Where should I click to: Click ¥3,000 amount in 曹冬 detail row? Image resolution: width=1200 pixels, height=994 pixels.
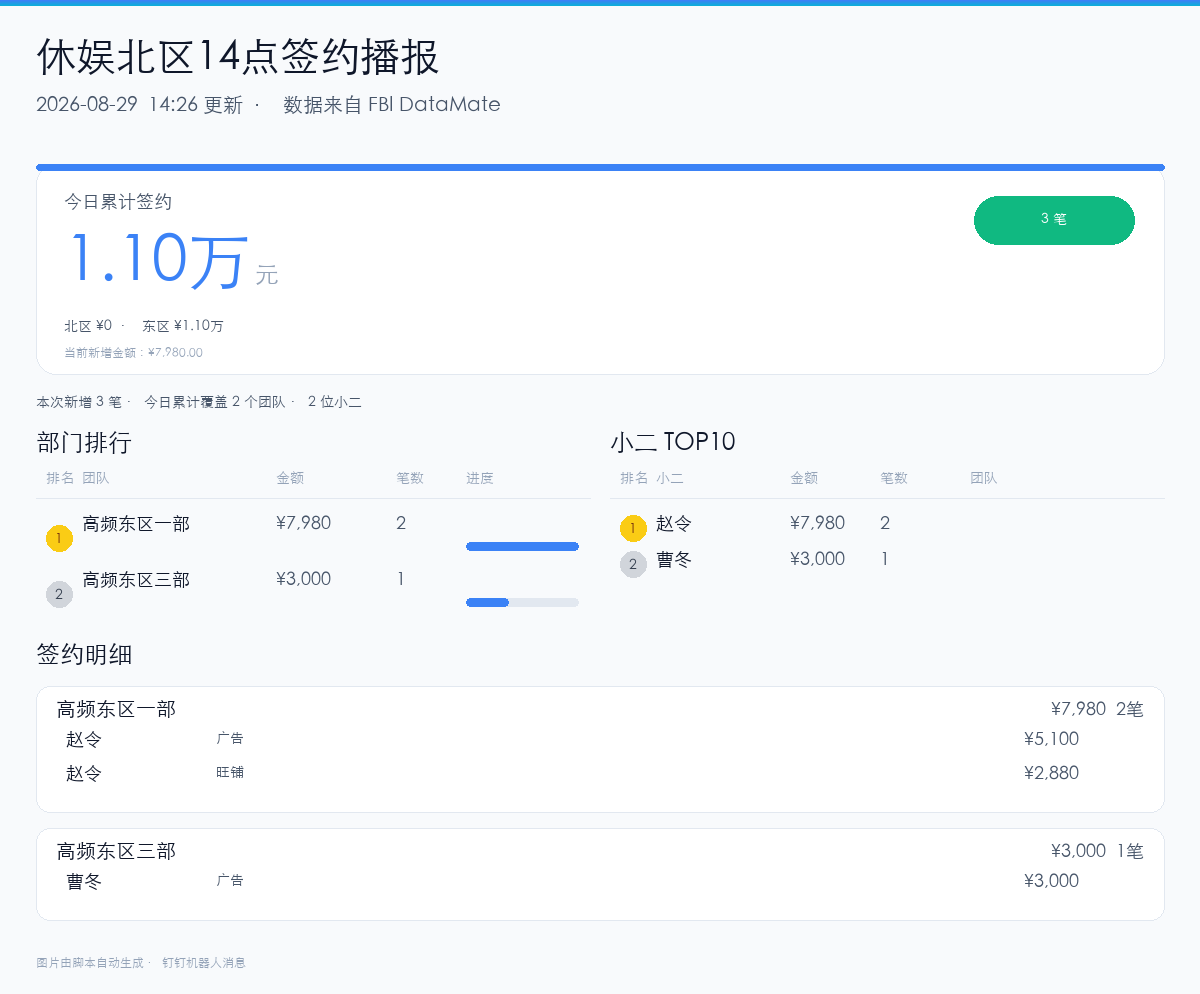1051,881
